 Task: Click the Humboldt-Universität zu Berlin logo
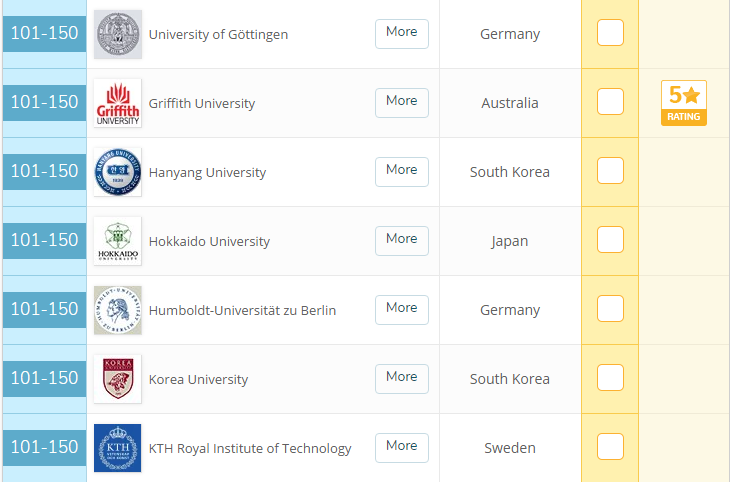[x=118, y=310]
